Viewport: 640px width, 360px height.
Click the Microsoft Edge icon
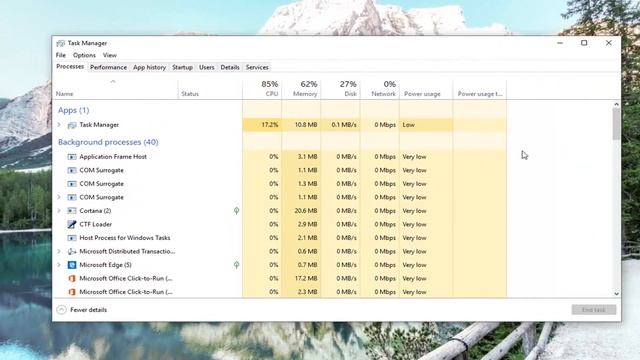72,265
